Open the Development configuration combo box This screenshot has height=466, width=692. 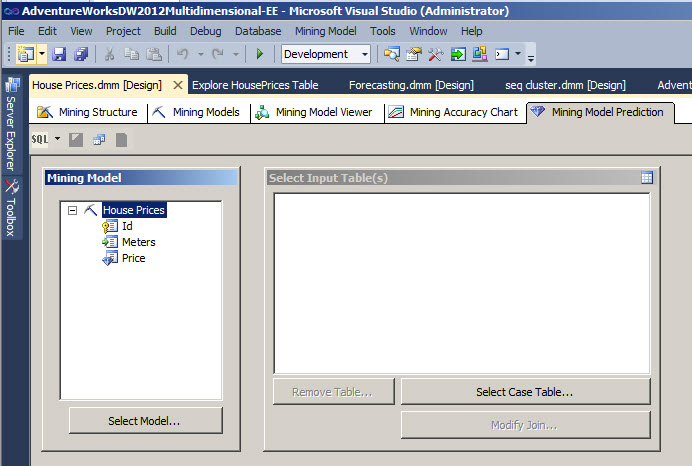point(326,54)
